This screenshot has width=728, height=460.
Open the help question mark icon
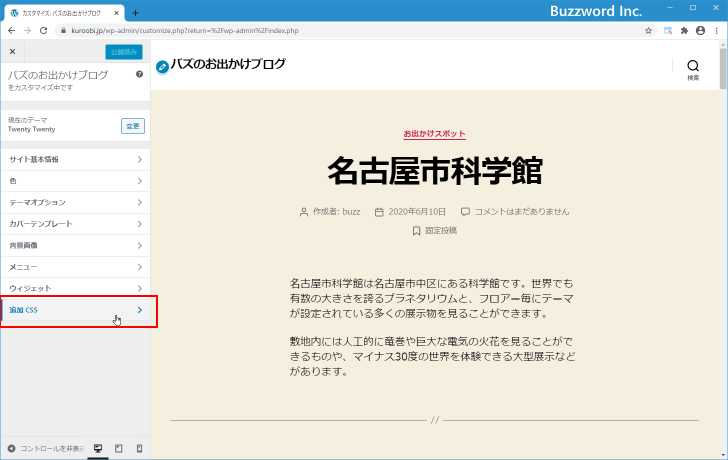tap(139, 74)
